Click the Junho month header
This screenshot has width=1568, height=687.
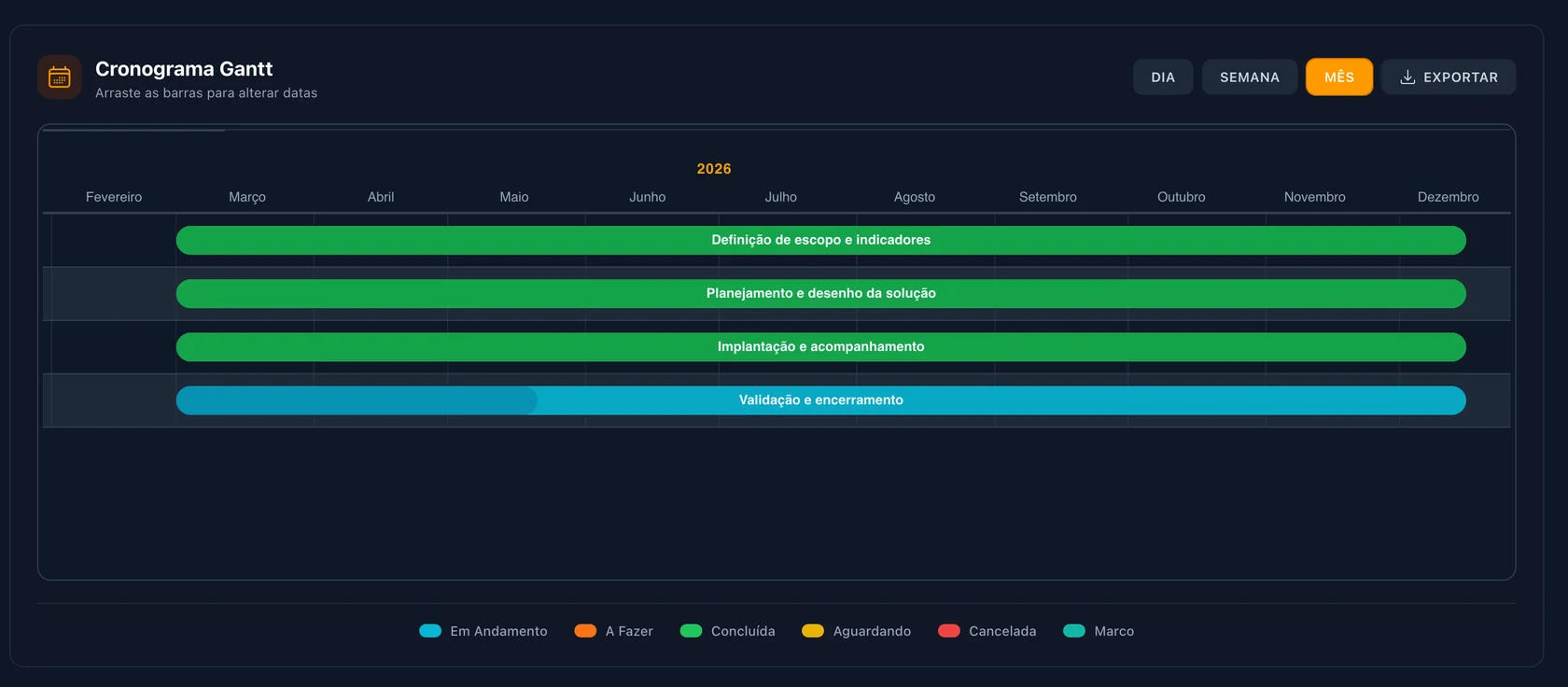648,197
